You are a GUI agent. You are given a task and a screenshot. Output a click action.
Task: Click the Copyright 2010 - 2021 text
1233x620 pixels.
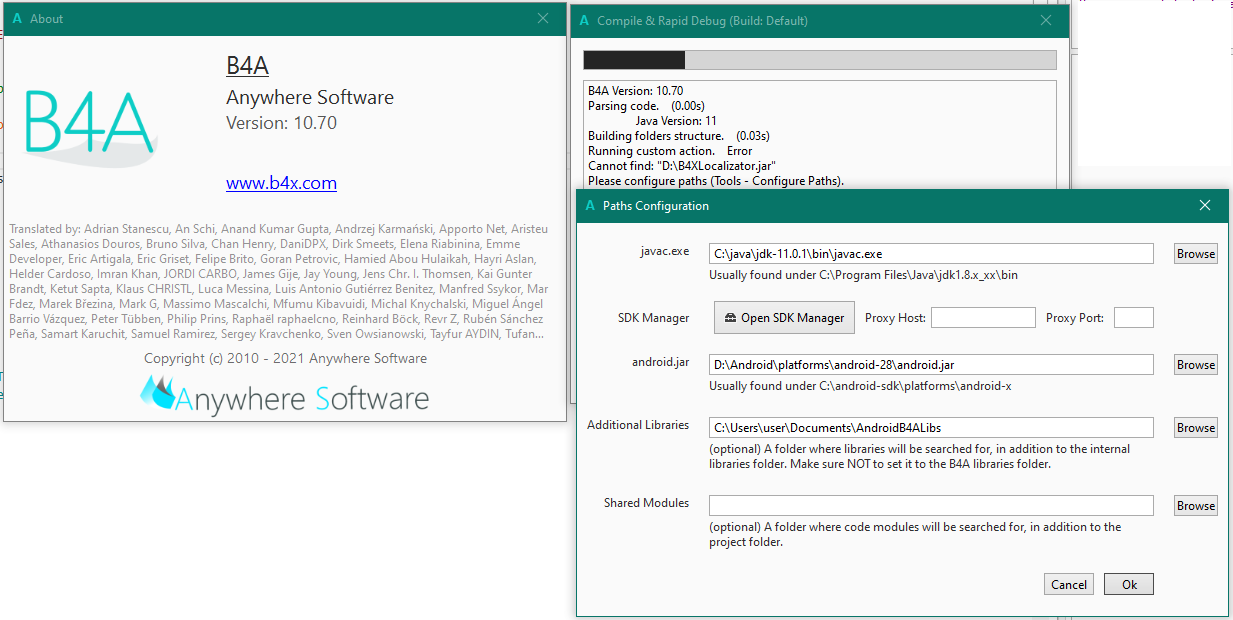coord(285,358)
